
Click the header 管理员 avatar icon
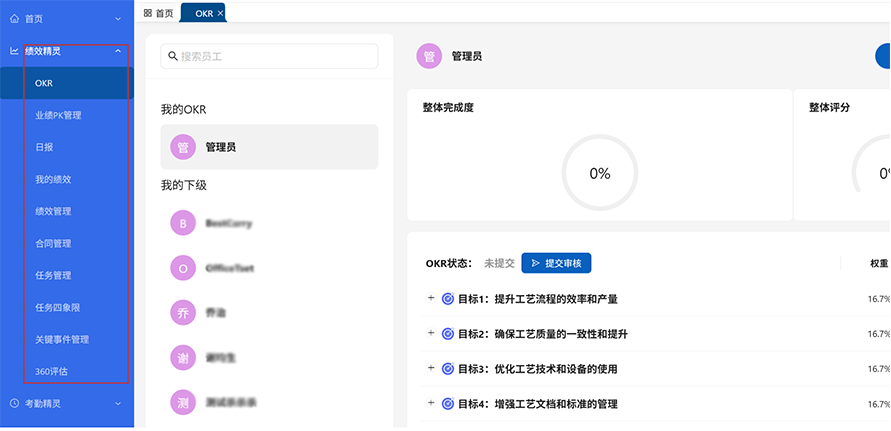tap(429, 57)
